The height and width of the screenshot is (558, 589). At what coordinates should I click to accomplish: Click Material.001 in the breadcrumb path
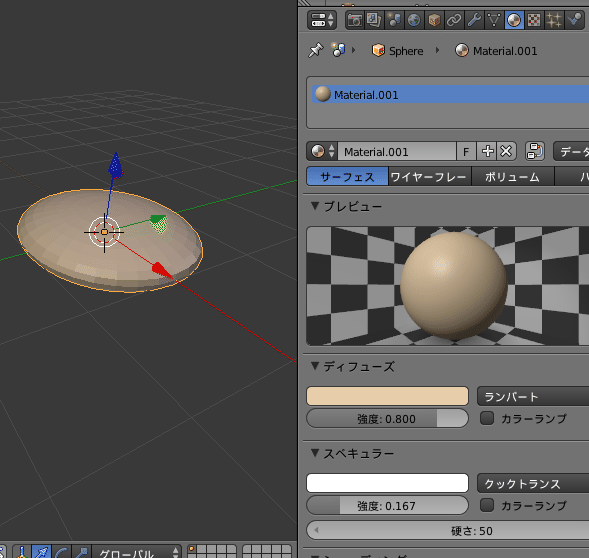[496, 51]
